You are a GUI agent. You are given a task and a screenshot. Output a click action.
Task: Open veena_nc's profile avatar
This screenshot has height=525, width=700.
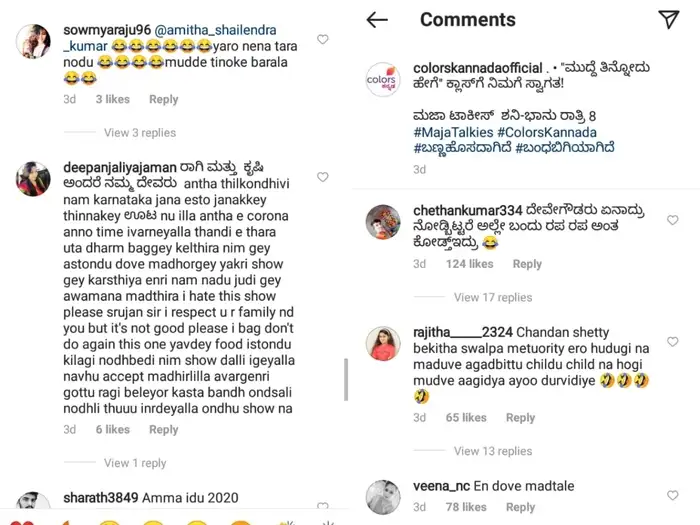[x=382, y=497]
